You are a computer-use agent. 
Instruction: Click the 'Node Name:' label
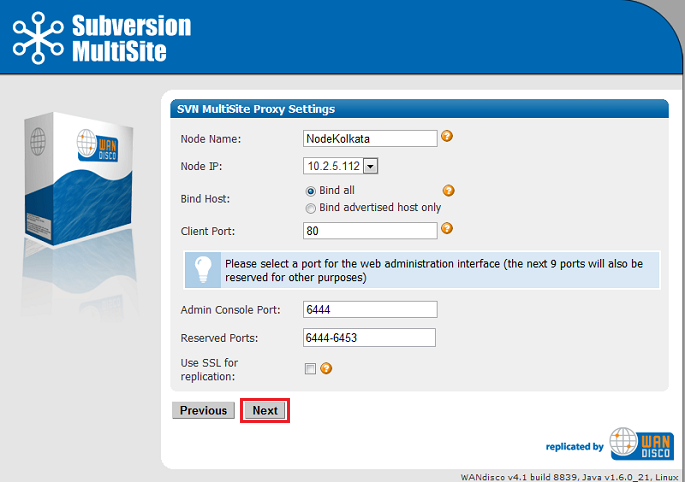[x=211, y=139]
